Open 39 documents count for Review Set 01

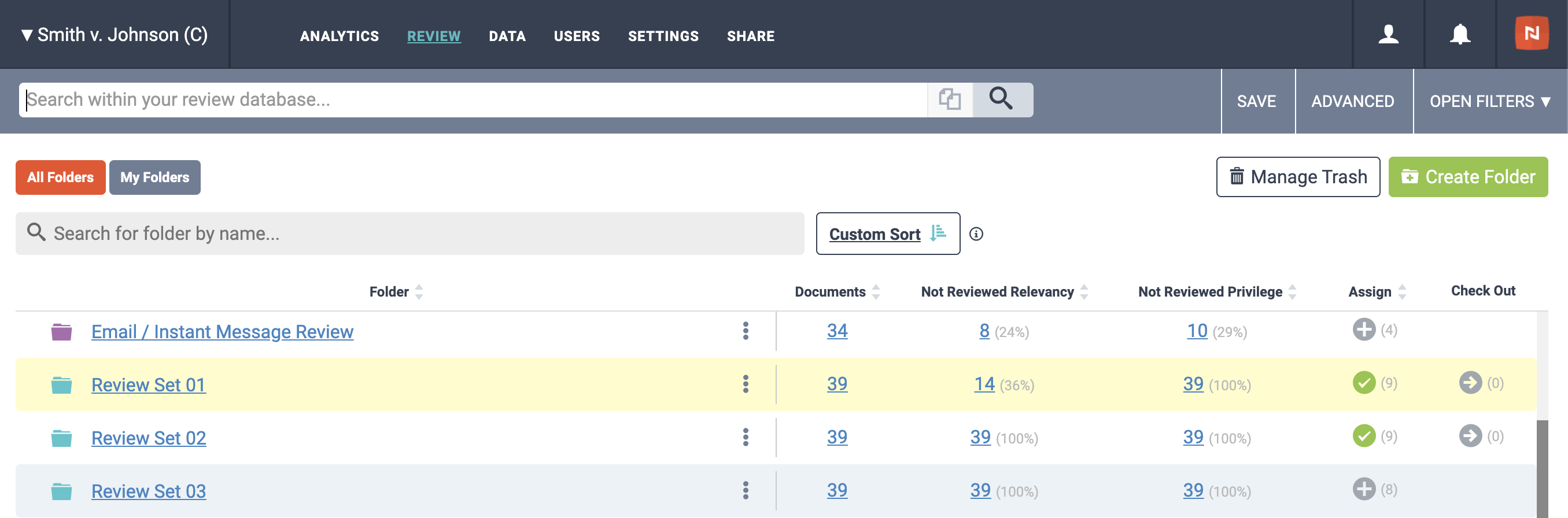(837, 383)
